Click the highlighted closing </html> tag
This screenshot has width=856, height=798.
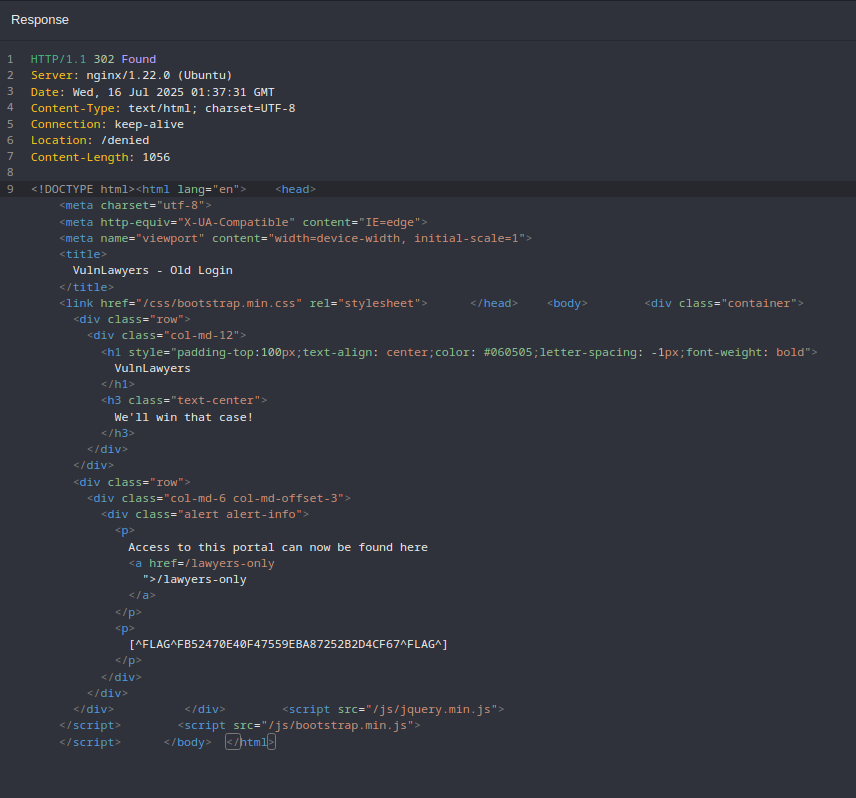pyautogui.click(x=250, y=742)
